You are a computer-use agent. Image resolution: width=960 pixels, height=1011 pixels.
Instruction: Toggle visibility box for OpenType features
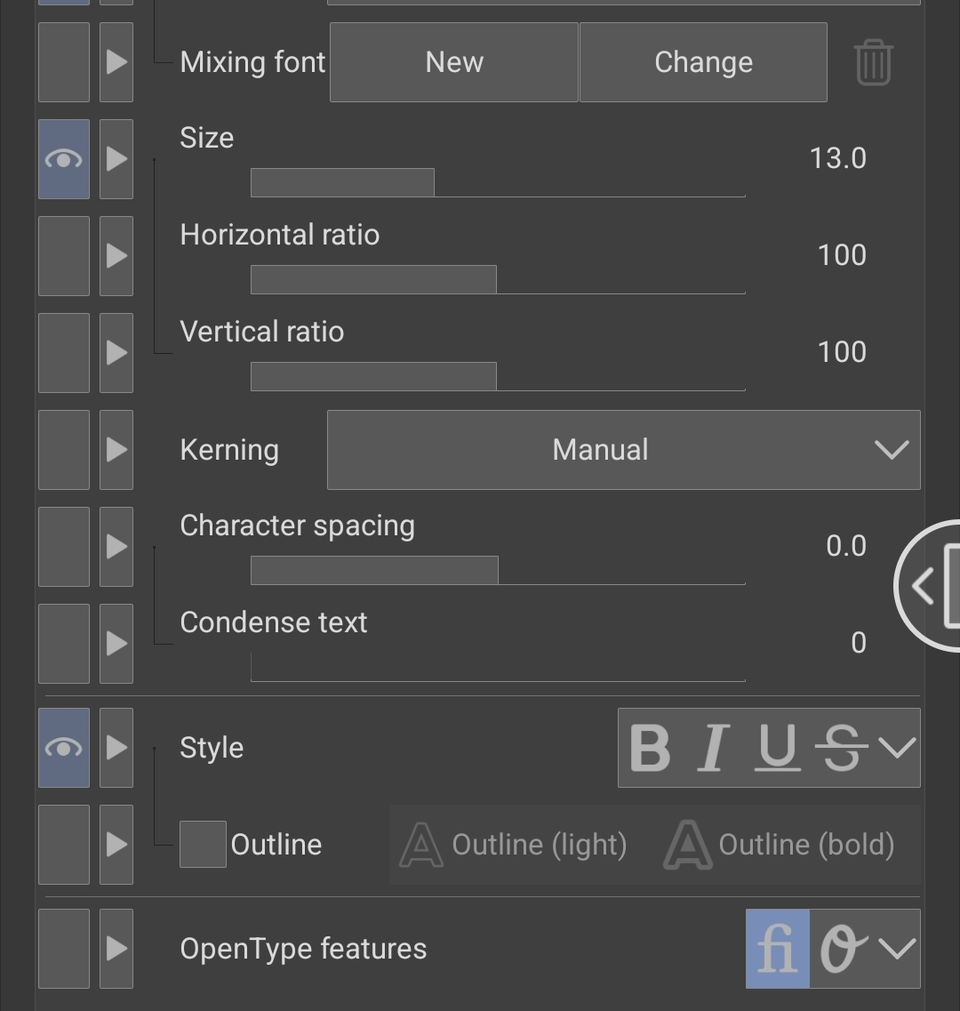pos(64,948)
